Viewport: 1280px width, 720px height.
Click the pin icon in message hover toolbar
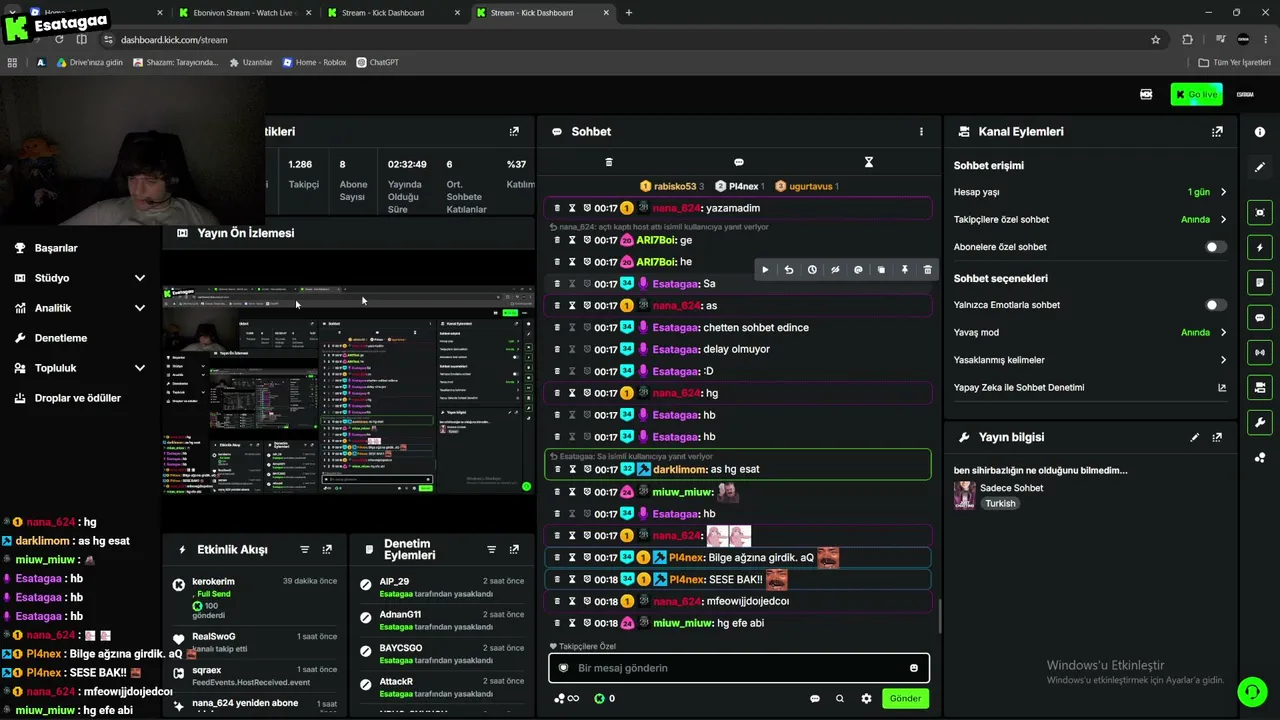coord(904,270)
